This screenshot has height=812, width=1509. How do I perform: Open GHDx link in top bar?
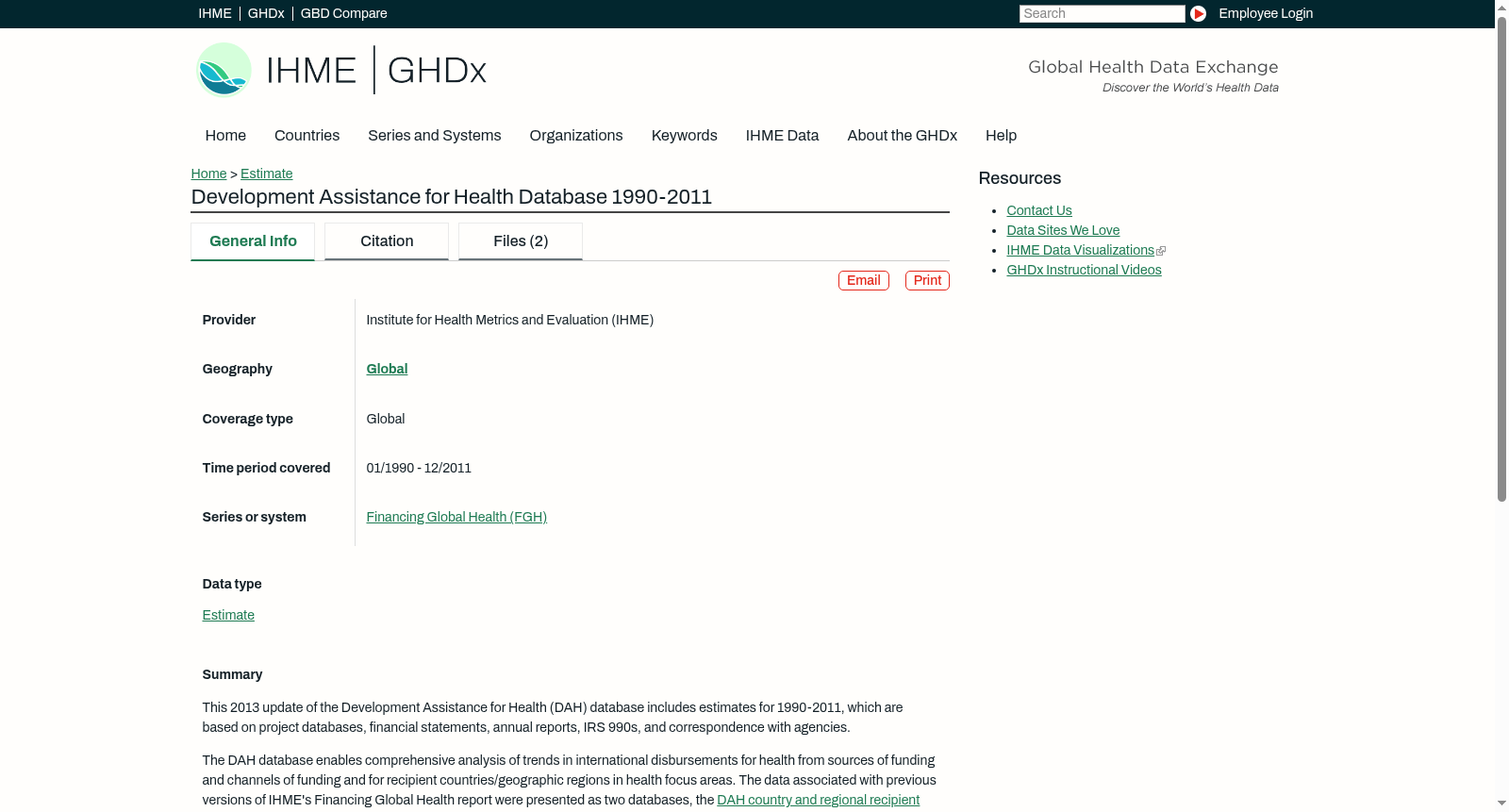[x=266, y=13]
